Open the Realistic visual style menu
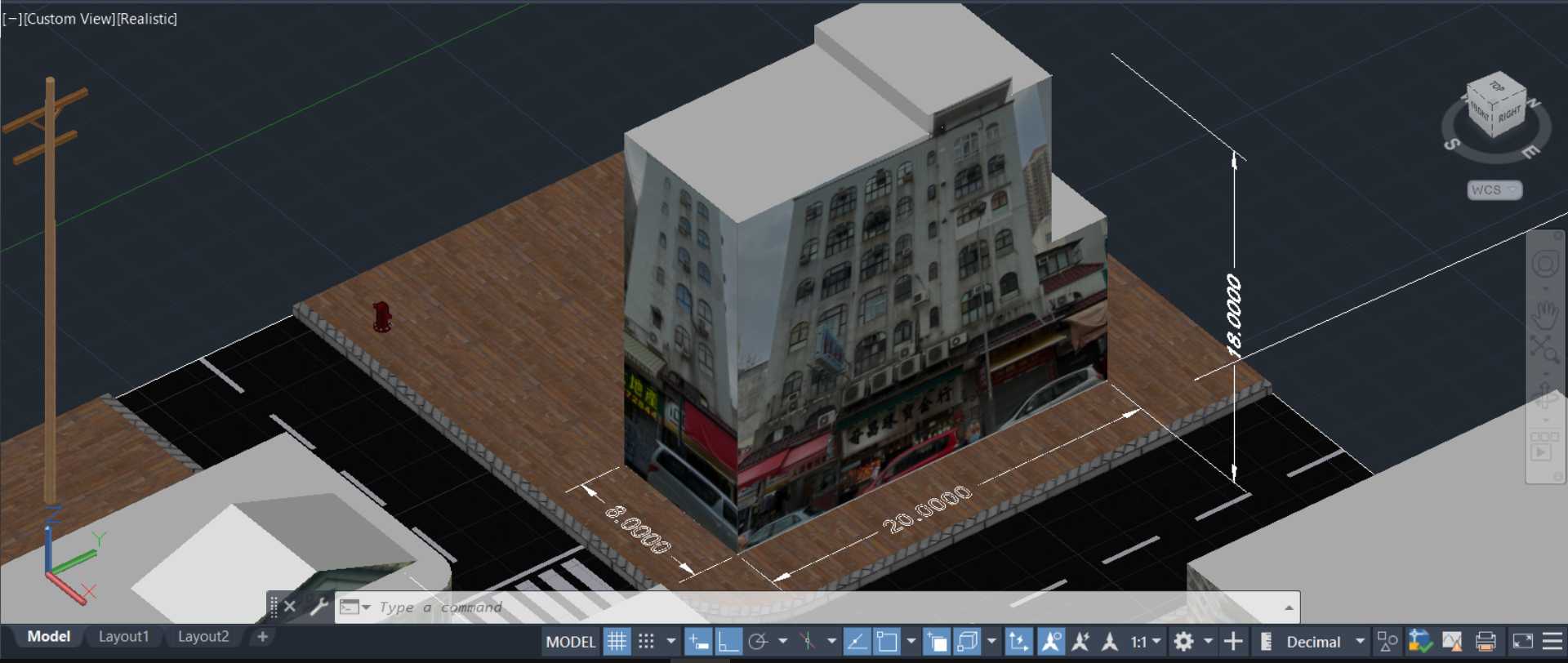This screenshot has height=663, width=1568. (x=147, y=19)
